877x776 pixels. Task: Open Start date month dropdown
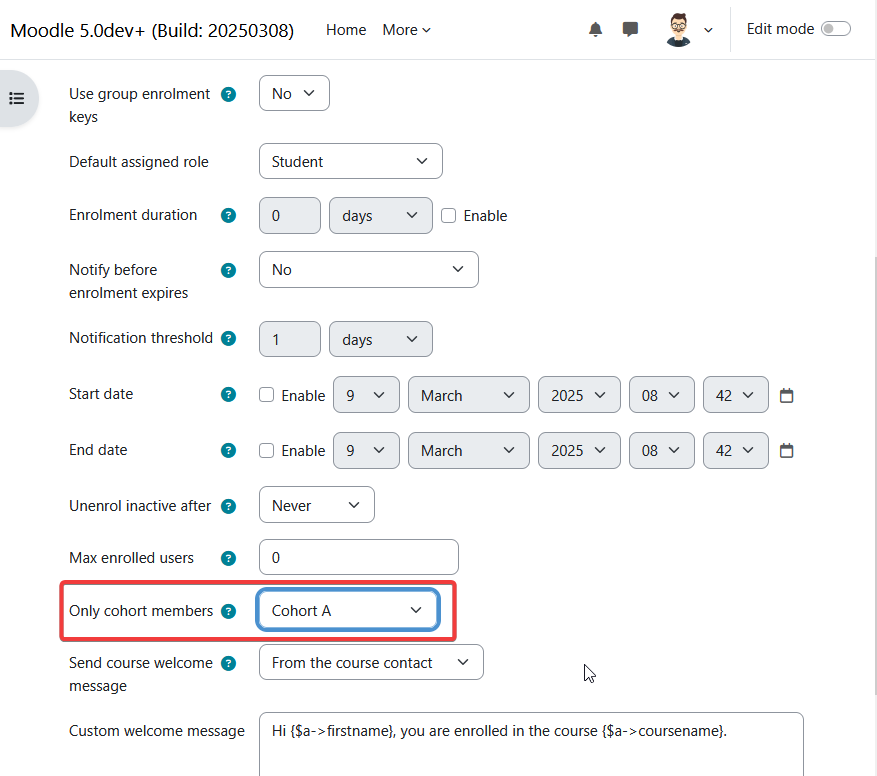coord(469,395)
